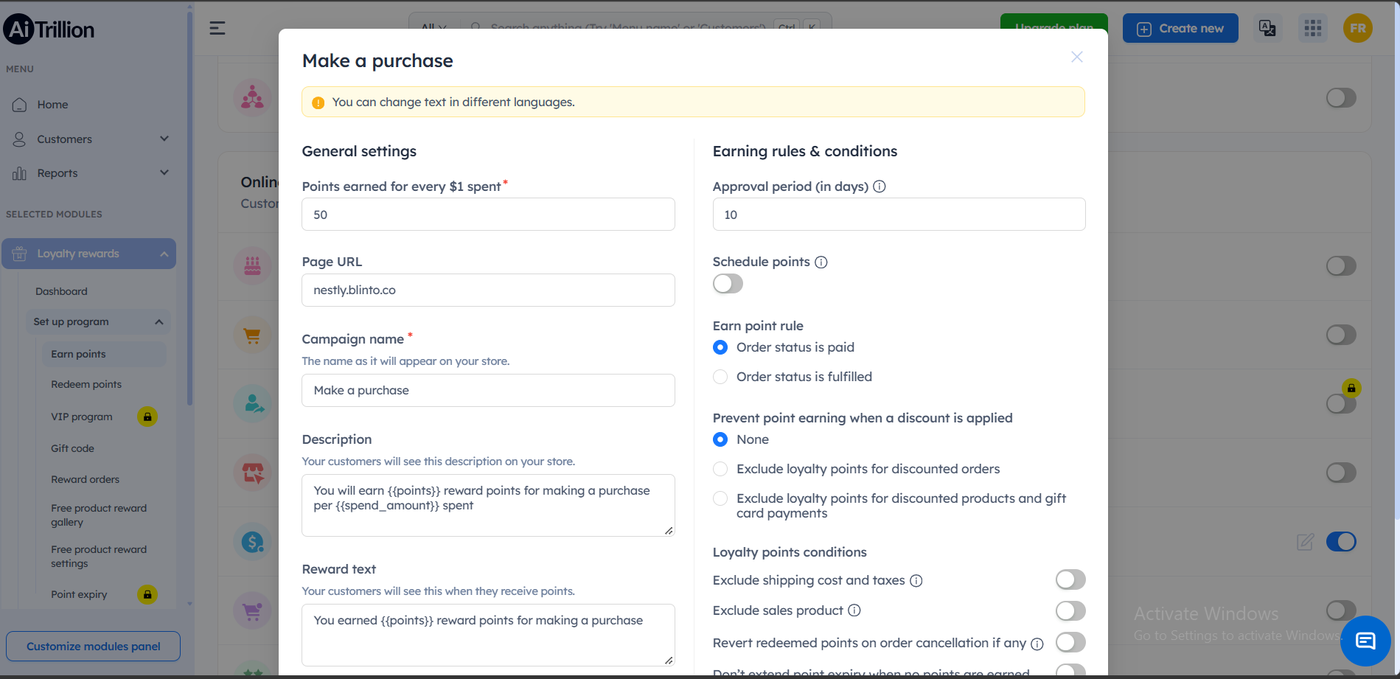This screenshot has width=1400, height=679.
Task: Click the yellow warning icon in notice
Action: click(318, 102)
